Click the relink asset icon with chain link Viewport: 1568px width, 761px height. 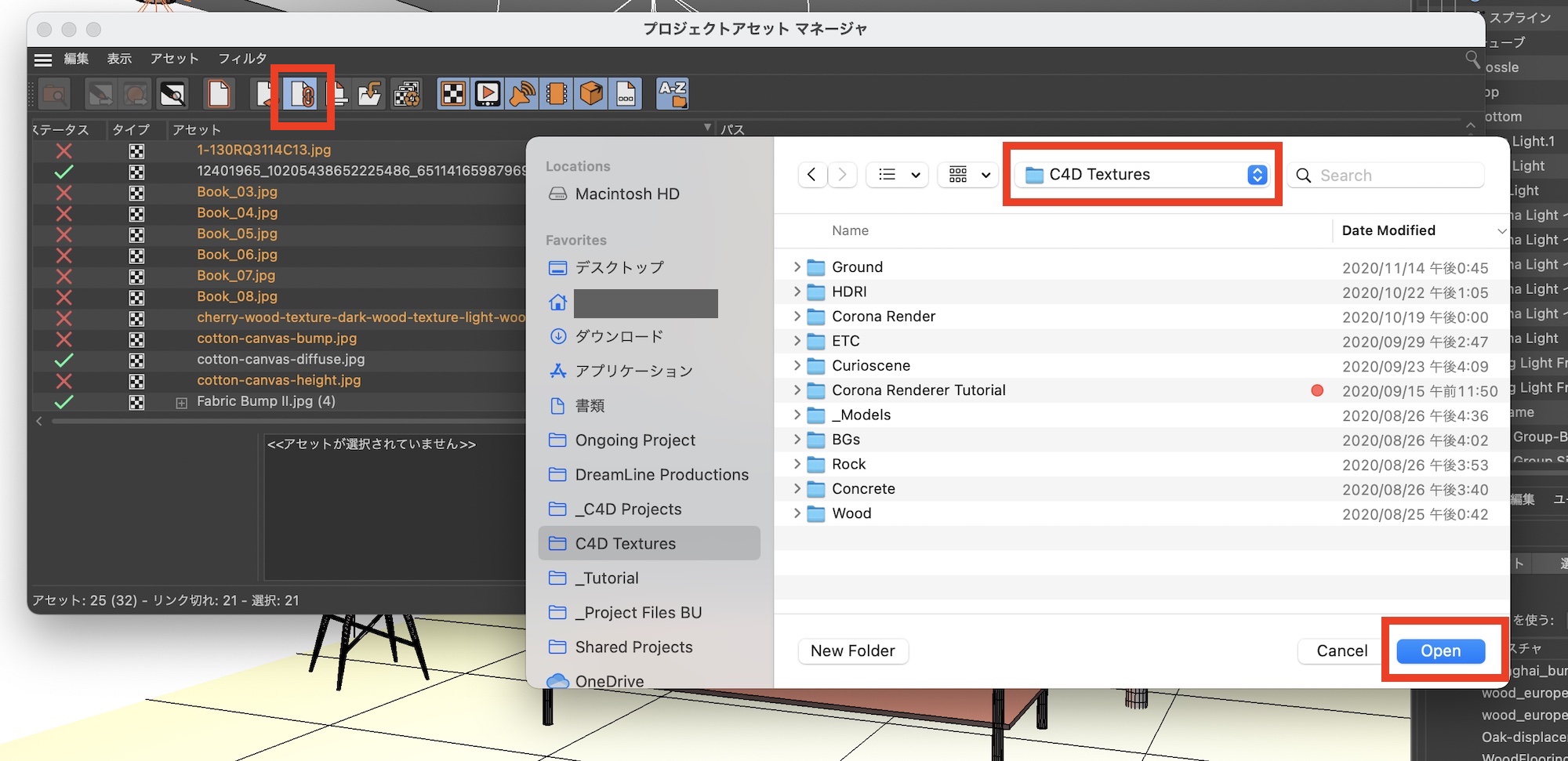303,95
